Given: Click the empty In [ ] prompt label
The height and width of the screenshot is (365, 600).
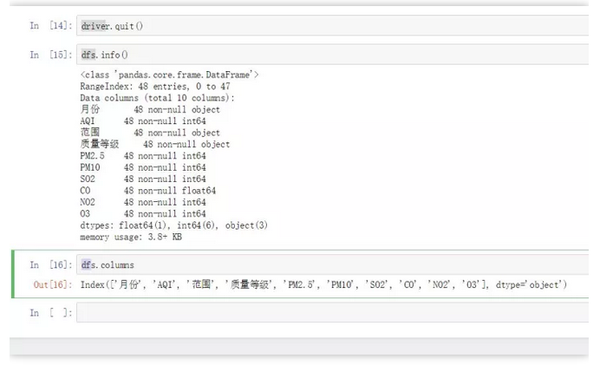Looking at the screenshot, I should pos(51,313).
